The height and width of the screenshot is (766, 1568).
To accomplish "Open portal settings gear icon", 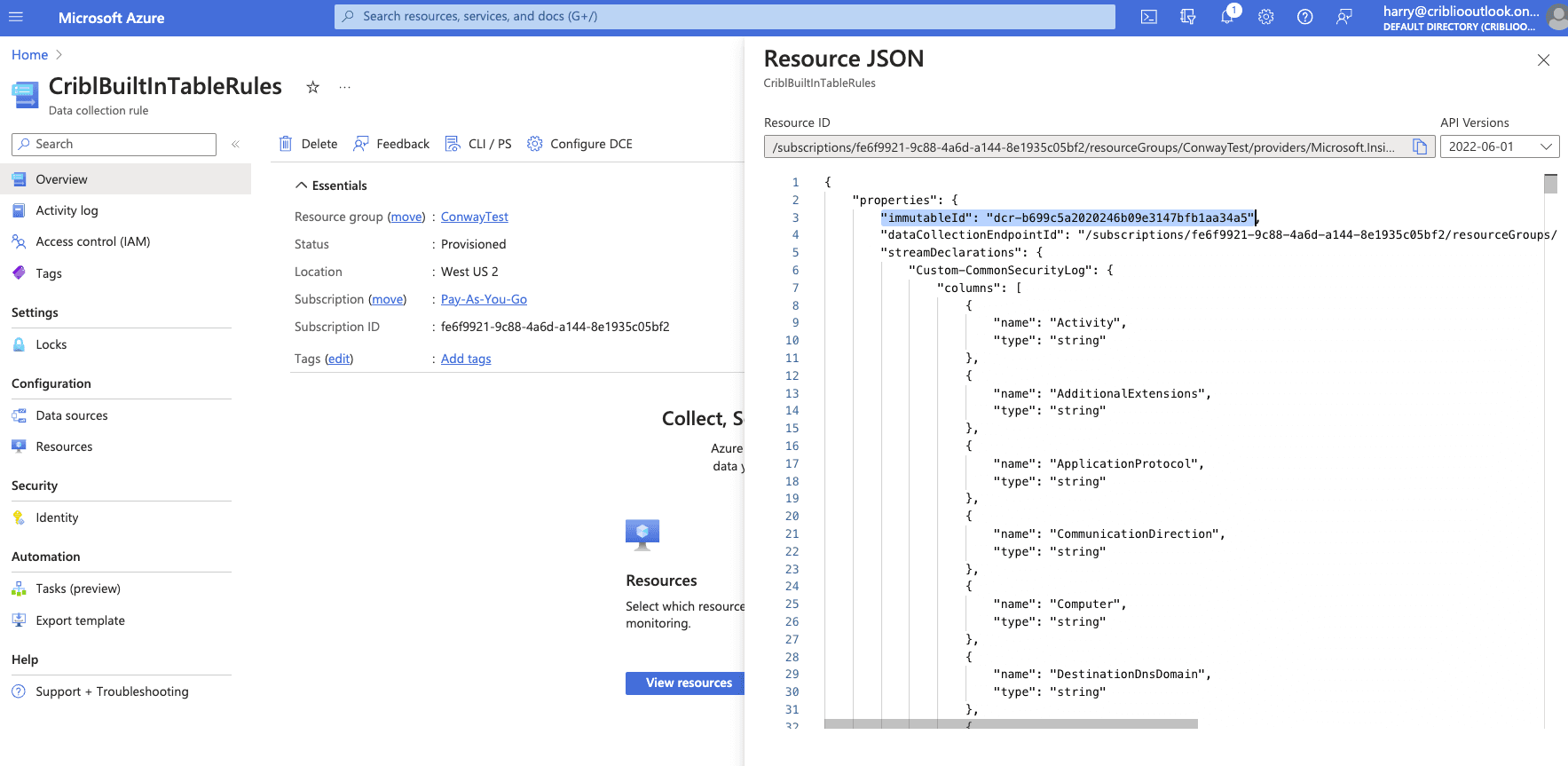I will [x=1266, y=17].
